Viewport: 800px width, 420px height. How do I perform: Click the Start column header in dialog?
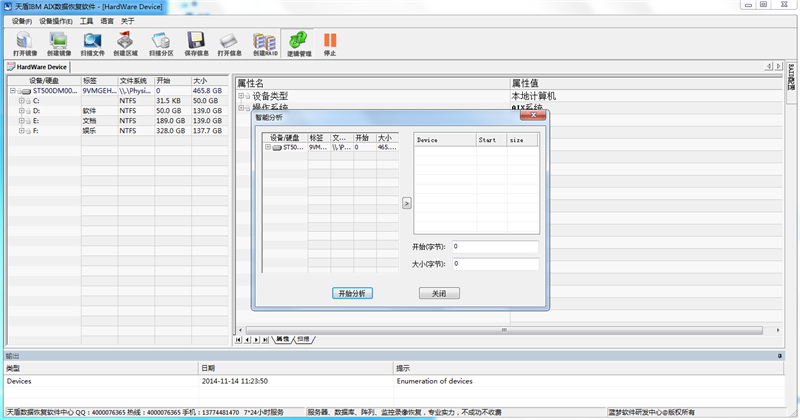click(492, 140)
